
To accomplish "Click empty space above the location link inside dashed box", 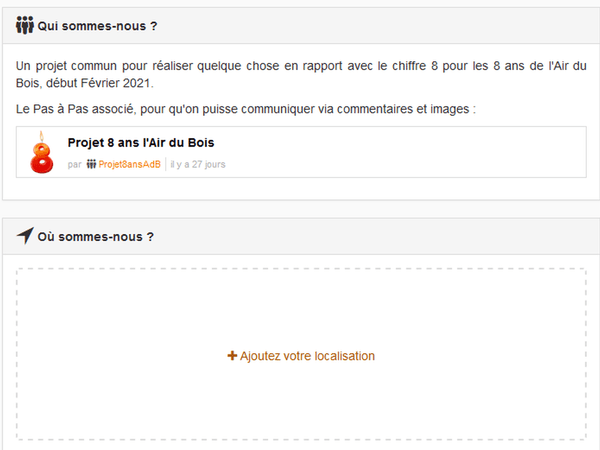I will click(x=300, y=300).
